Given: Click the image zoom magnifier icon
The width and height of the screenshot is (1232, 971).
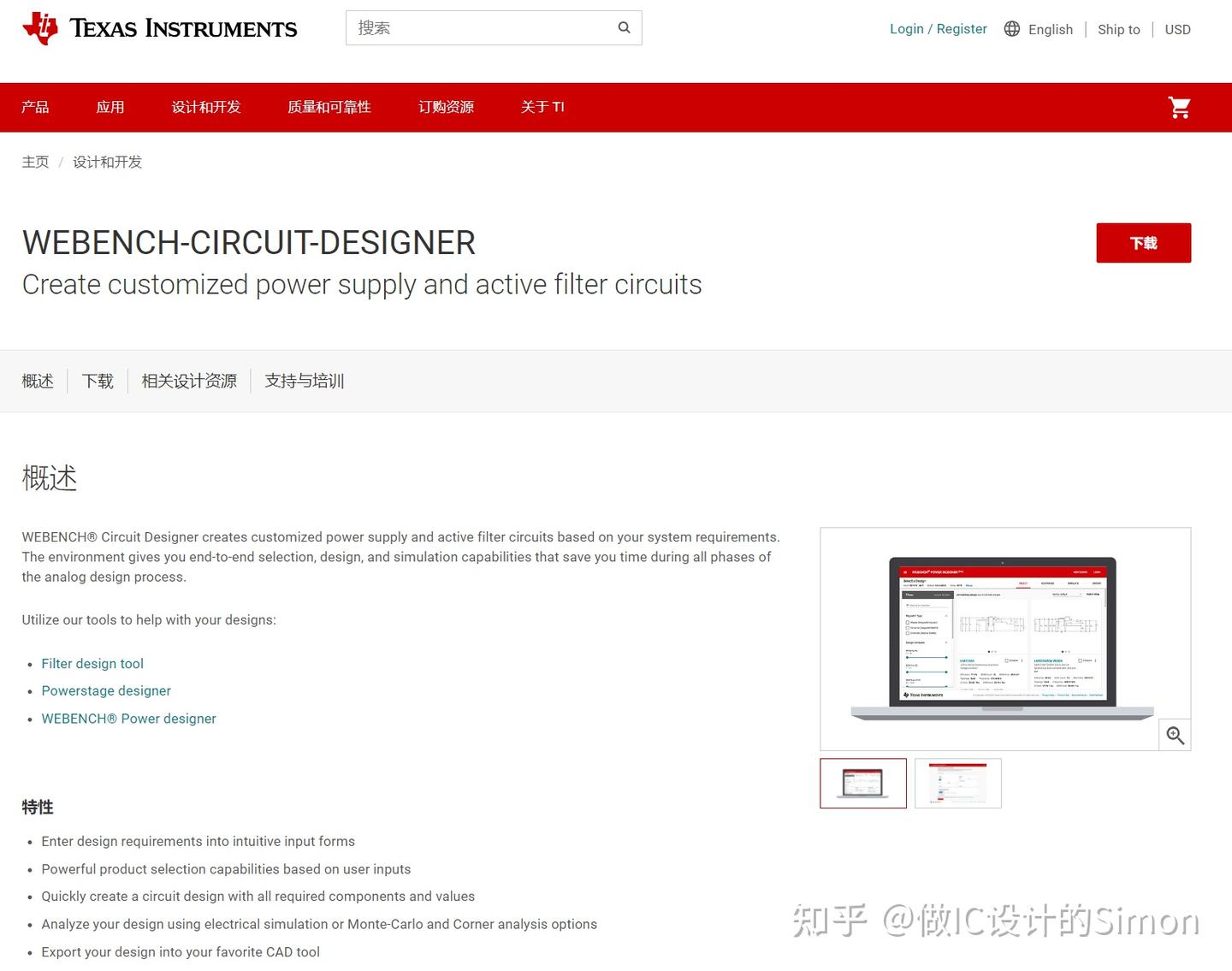Looking at the screenshot, I should (x=1174, y=734).
